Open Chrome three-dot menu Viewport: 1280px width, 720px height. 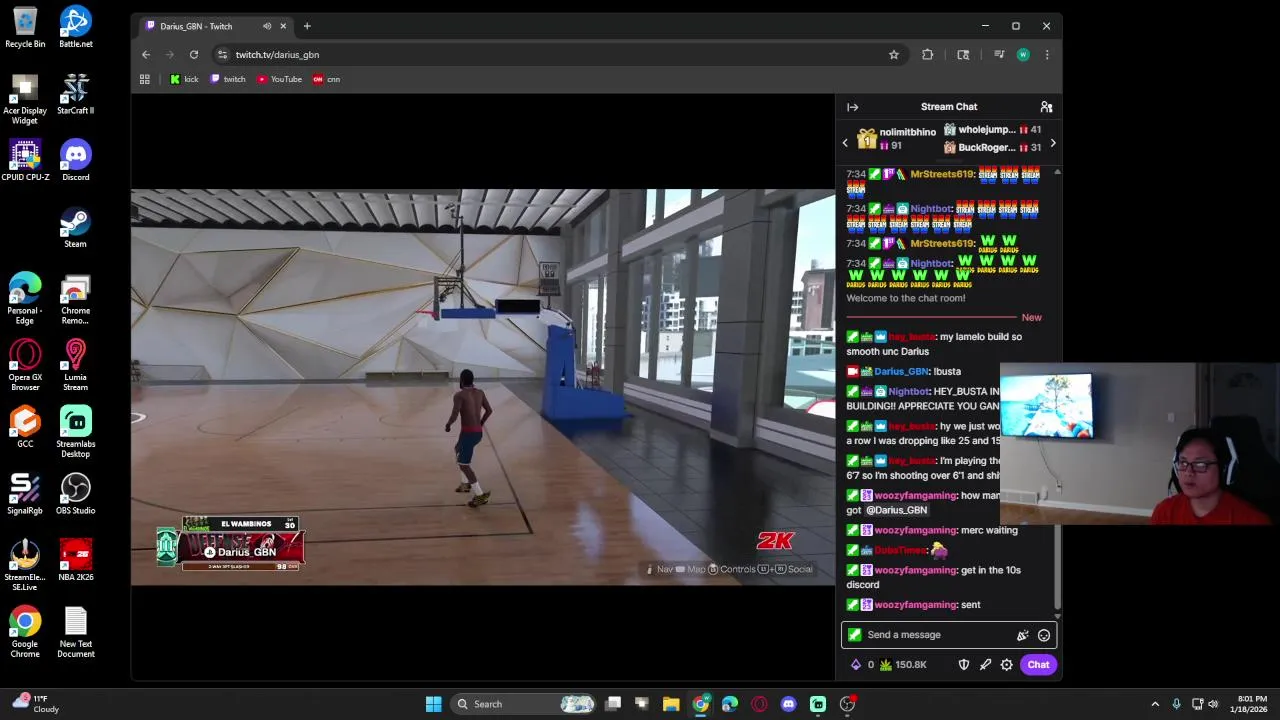pyautogui.click(x=1047, y=55)
